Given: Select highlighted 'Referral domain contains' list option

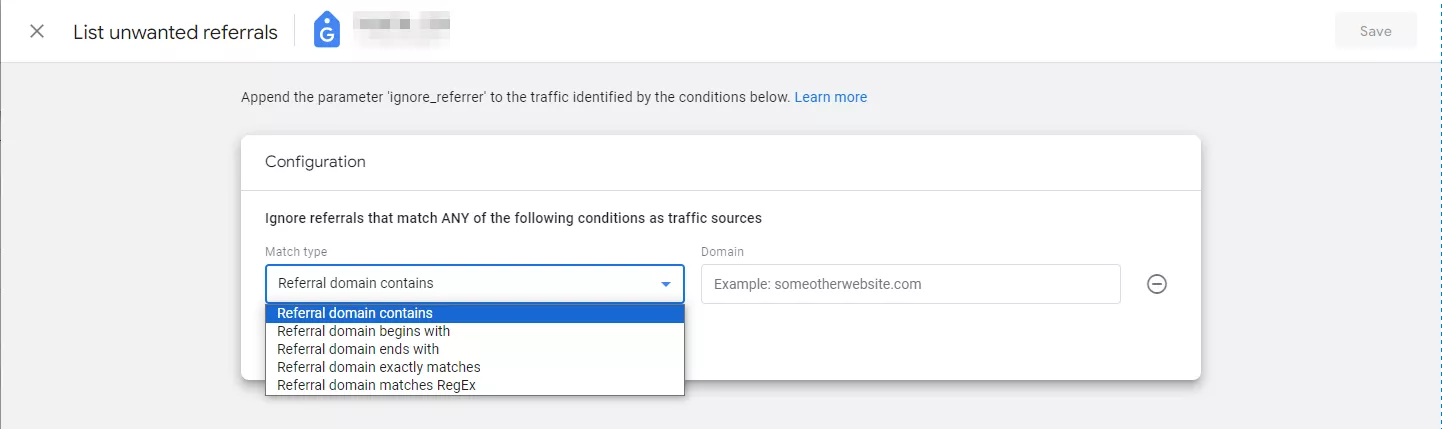Looking at the screenshot, I should [x=475, y=313].
